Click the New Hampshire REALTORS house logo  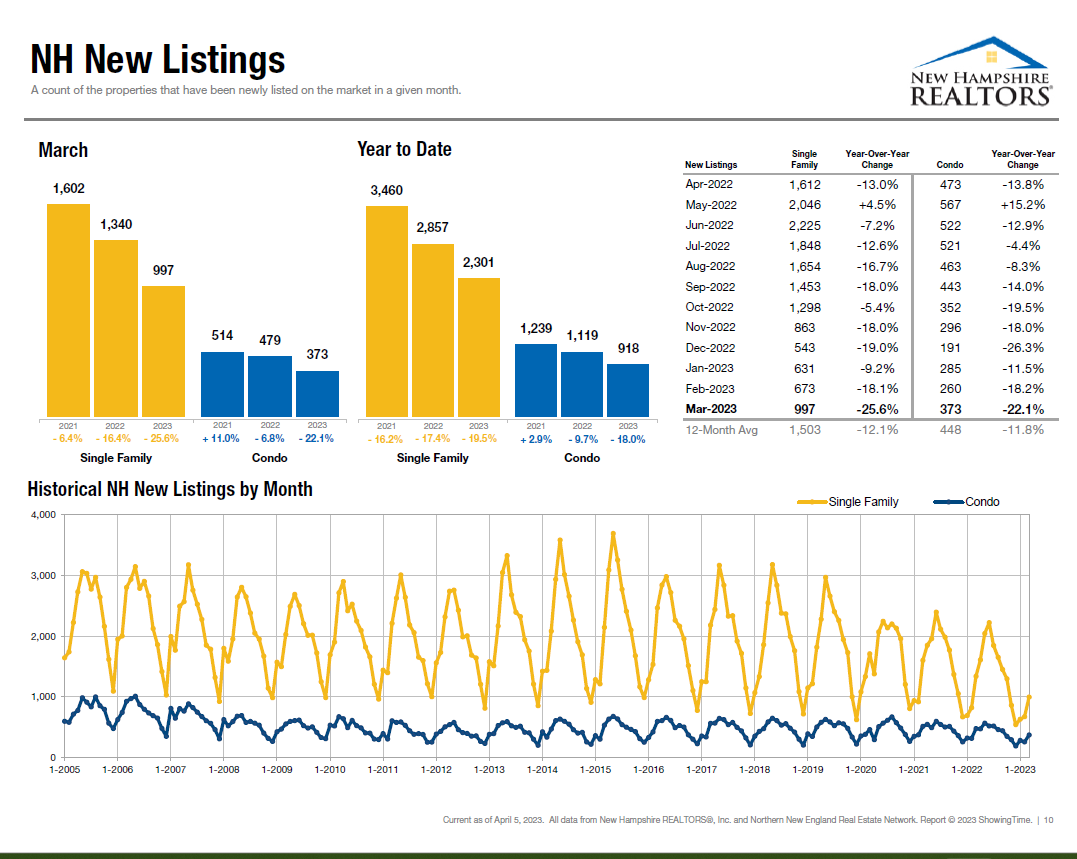979,72
